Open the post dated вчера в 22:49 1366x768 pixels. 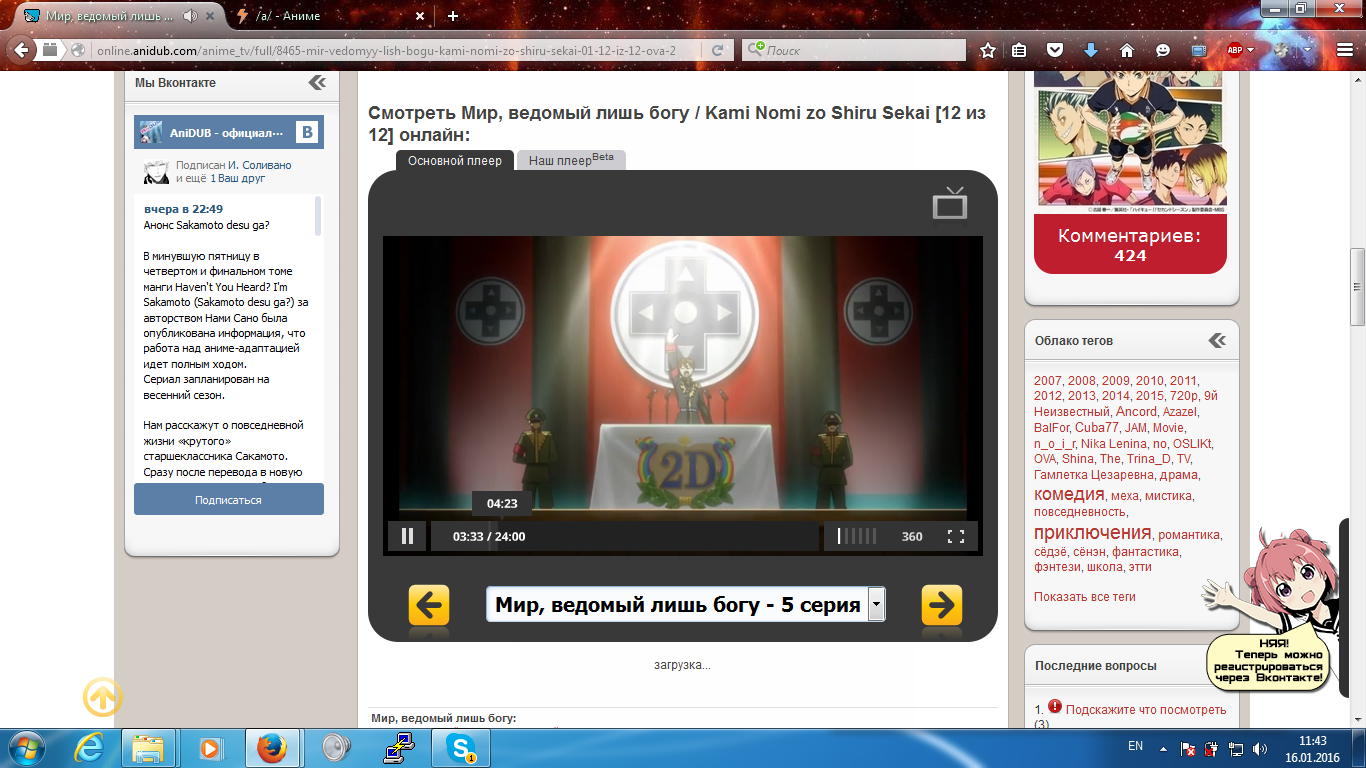[183, 209]
